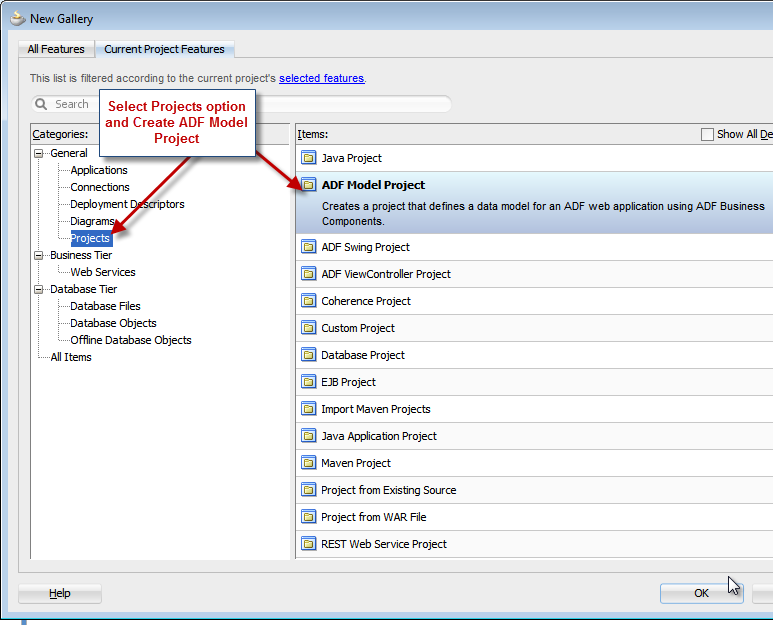Click the Maven Project icon
Screen dimensions: 773x625
(309, 463)
